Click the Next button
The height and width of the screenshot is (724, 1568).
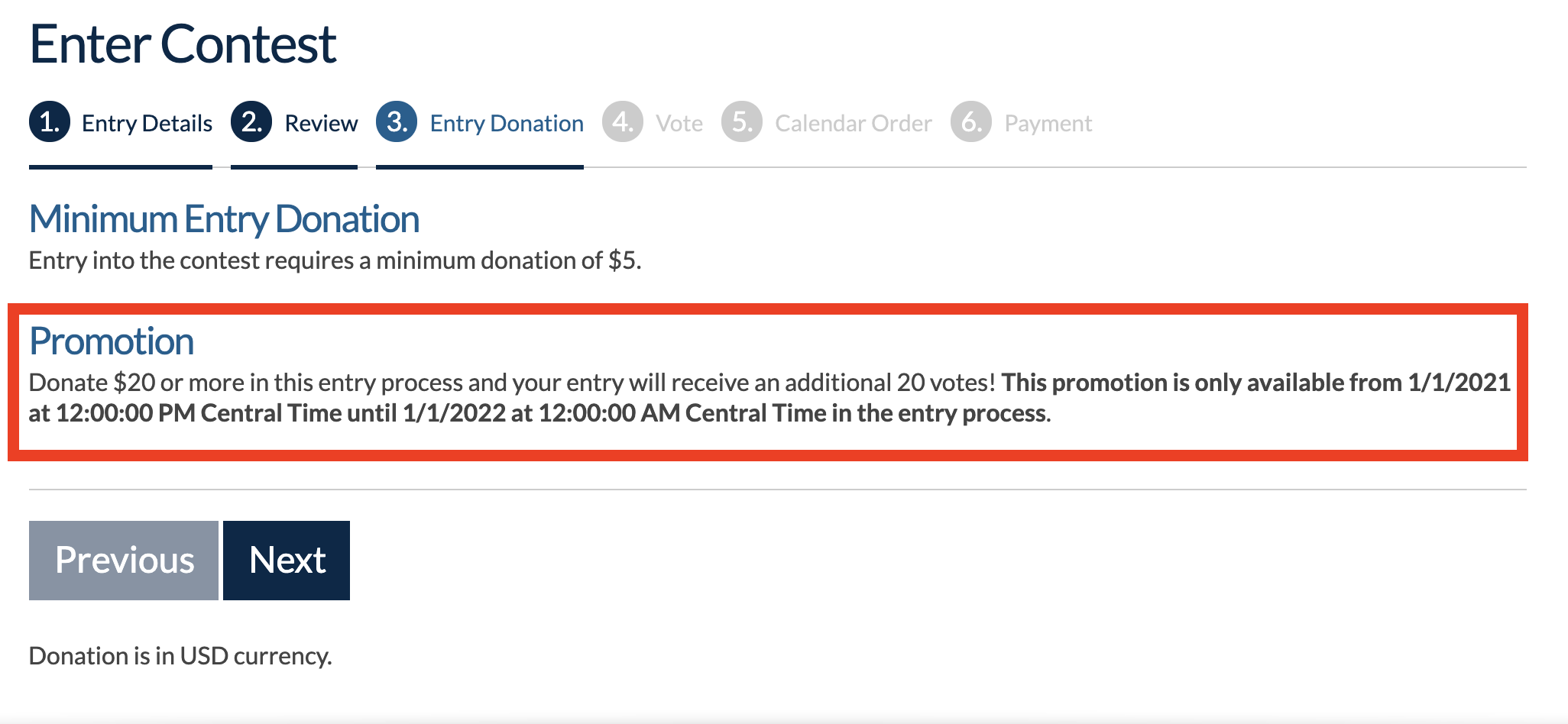click(x=287, y=561)
